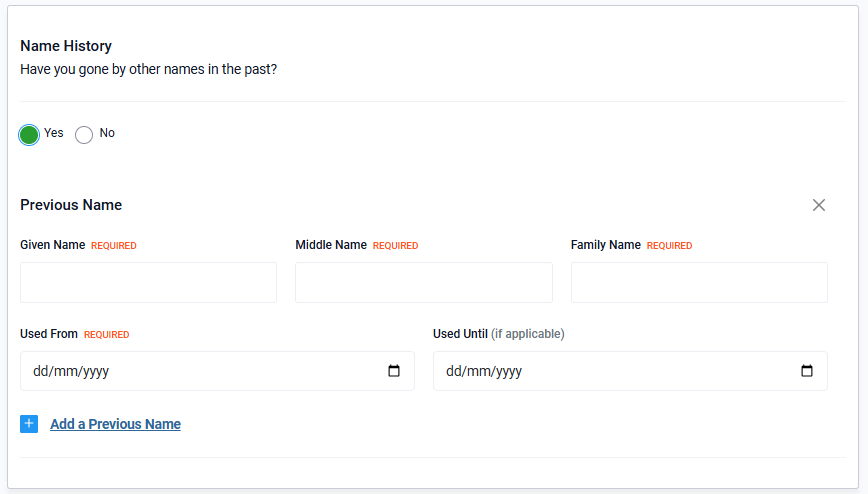Focus the Family Name text box
This screenshot has height=494, width=868.
(x=699, y=282)
